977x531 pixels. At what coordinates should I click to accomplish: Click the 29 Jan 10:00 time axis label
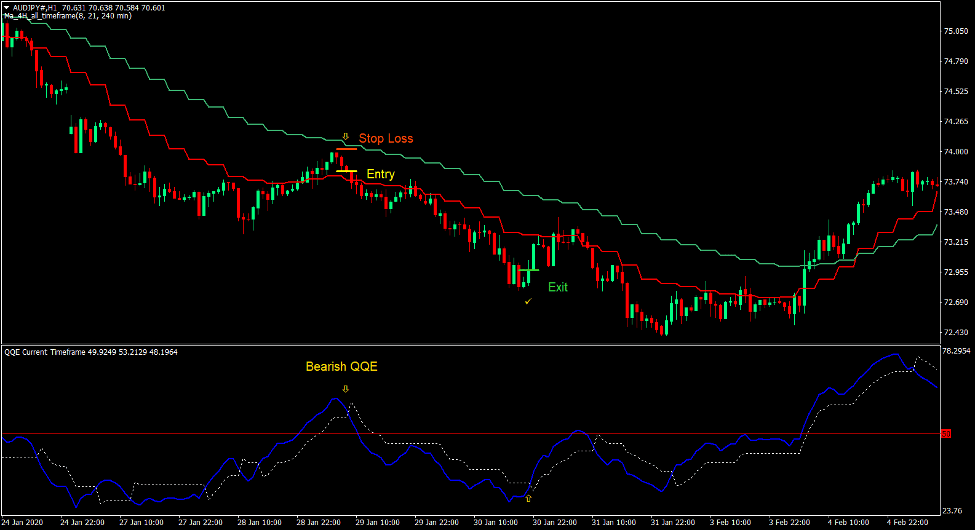coord(380,522)
